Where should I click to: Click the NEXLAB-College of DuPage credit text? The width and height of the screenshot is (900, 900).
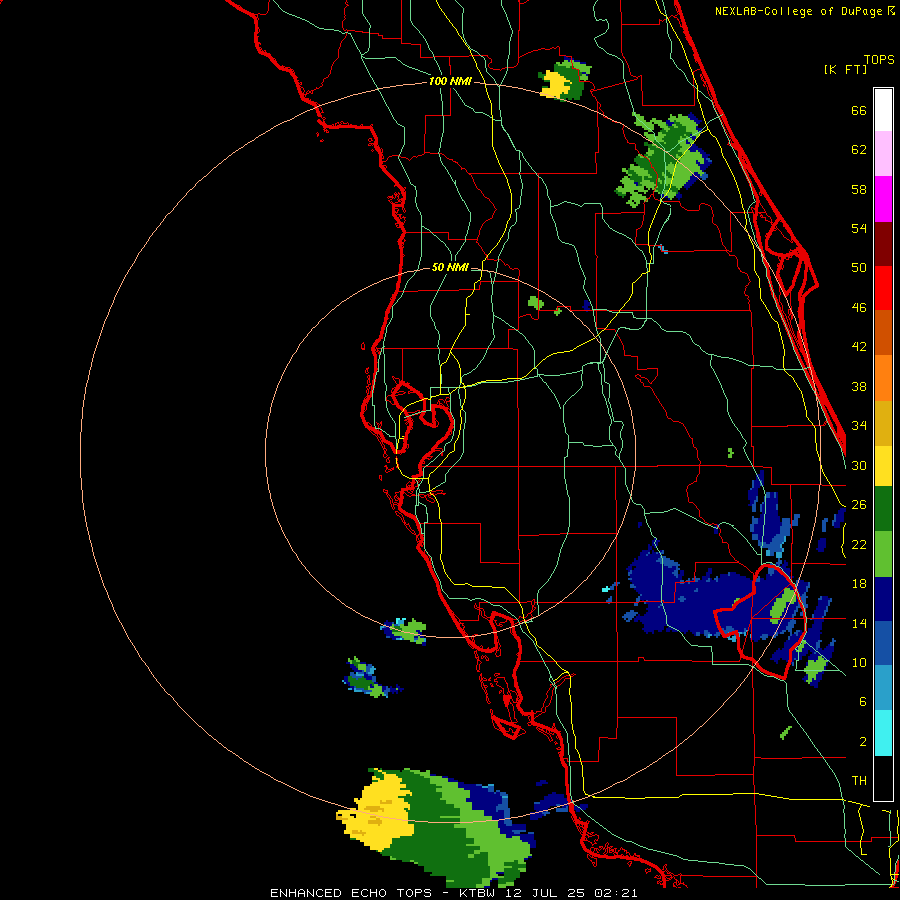point(799,11)
